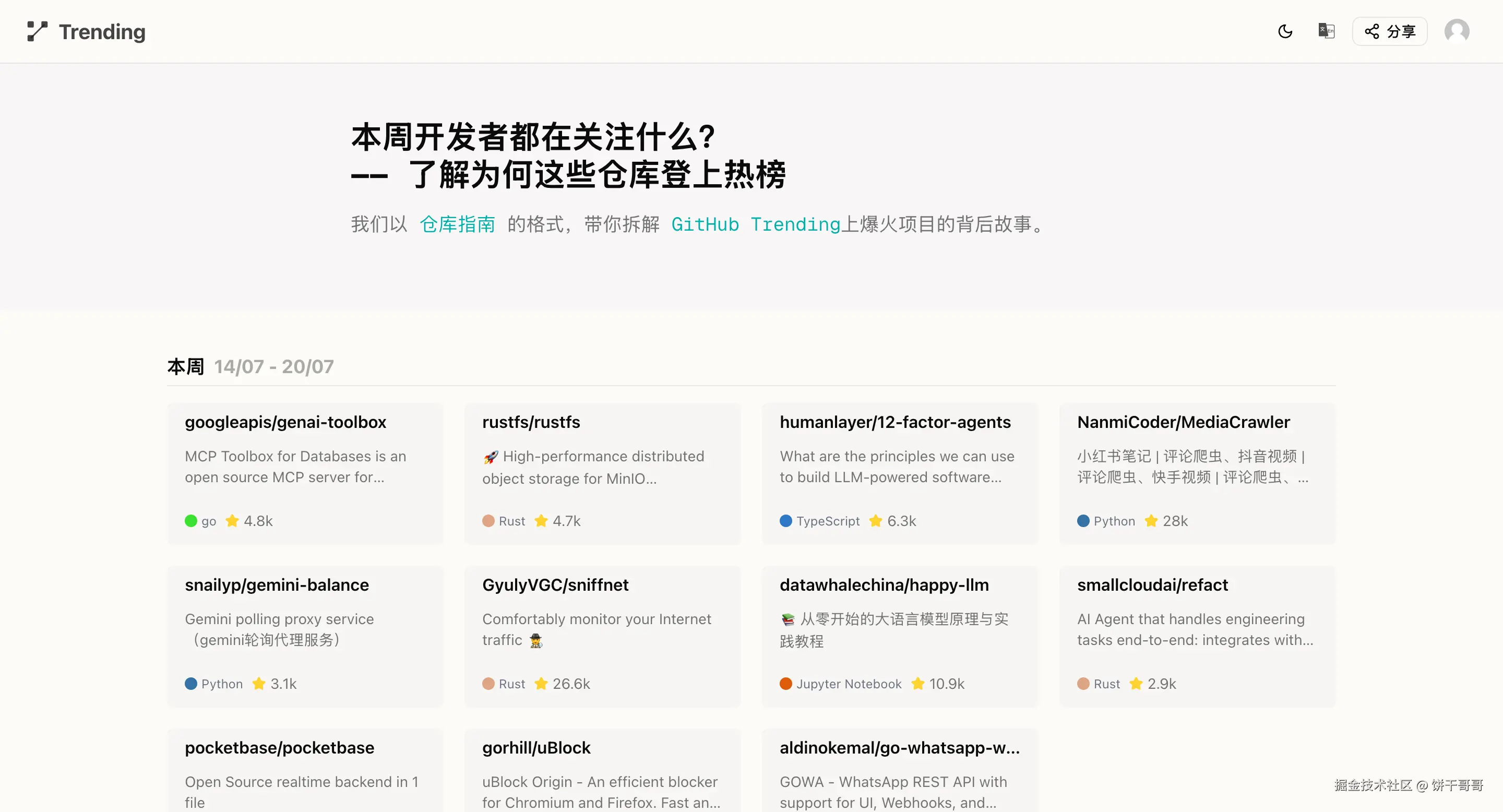Click the Trending logo icon

point(38,31)
